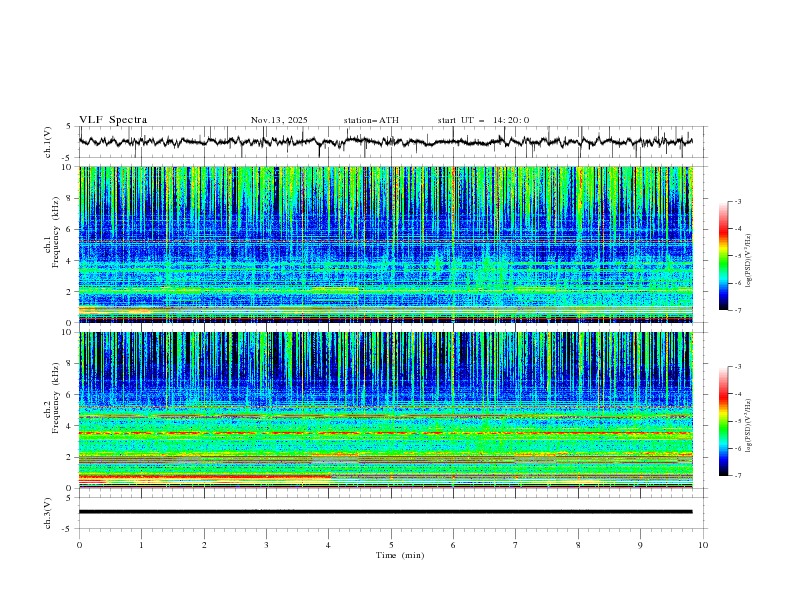Click the ch.2 spectrogram color scale bar
The height and width of the screenshot is (612, 792).
[x=723, y=421]
